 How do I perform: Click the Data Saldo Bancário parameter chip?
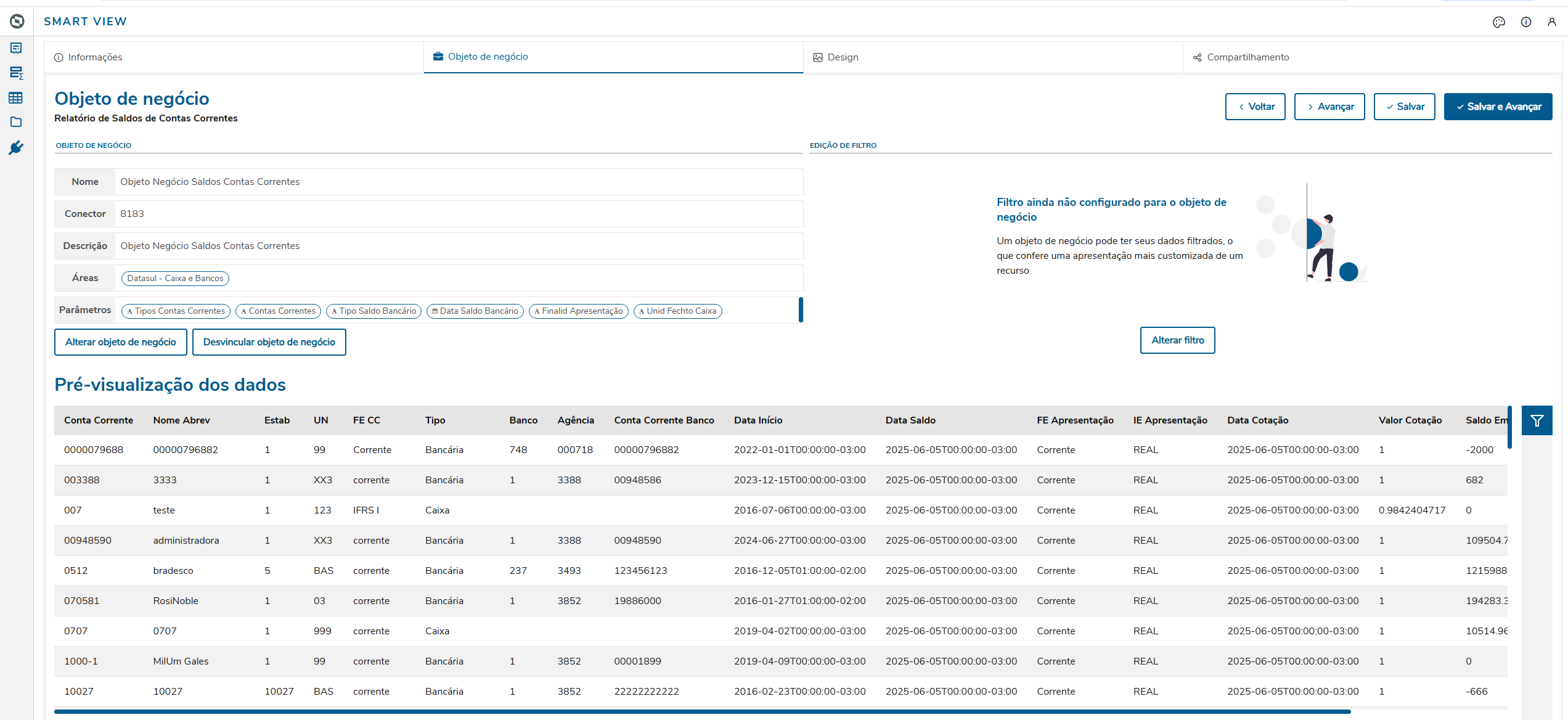coord(475,311)
